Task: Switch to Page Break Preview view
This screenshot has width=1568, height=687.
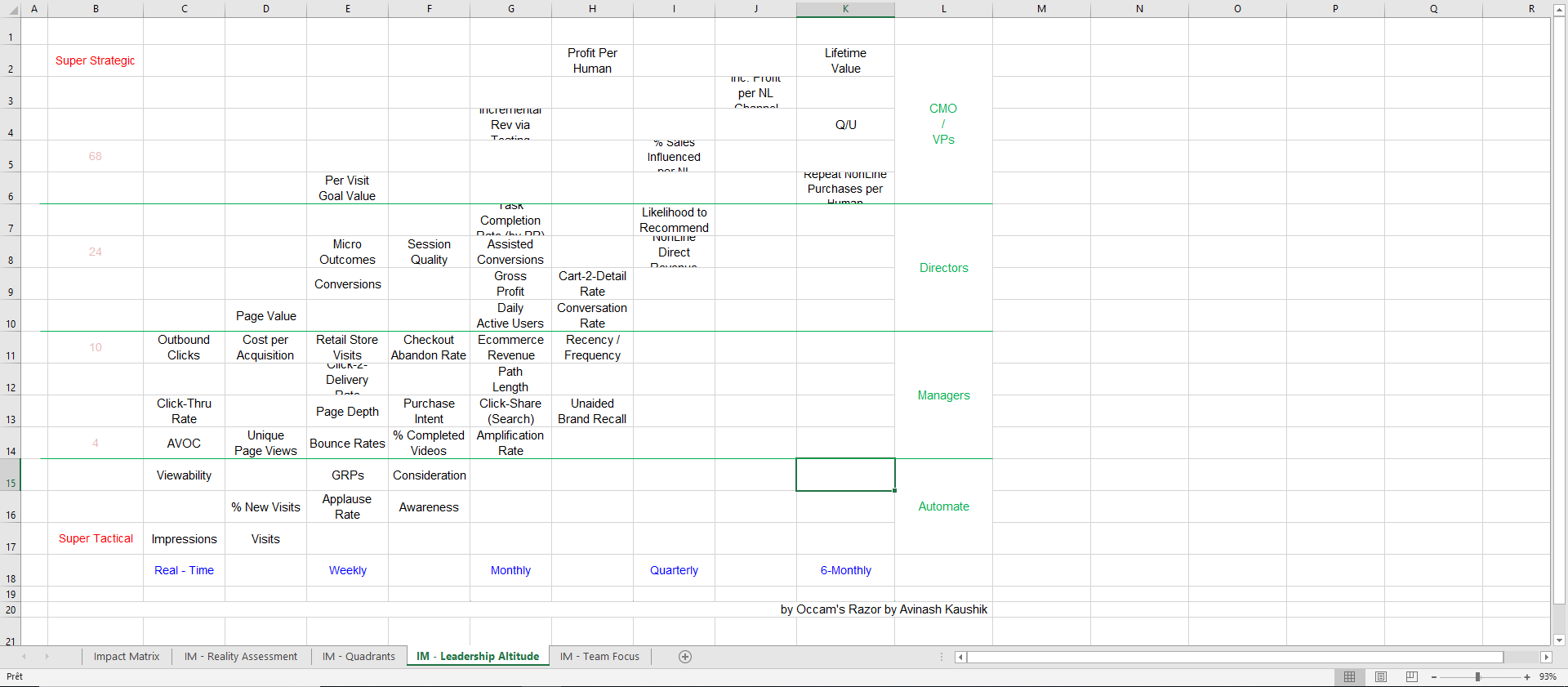Action: coord(1412,677)
